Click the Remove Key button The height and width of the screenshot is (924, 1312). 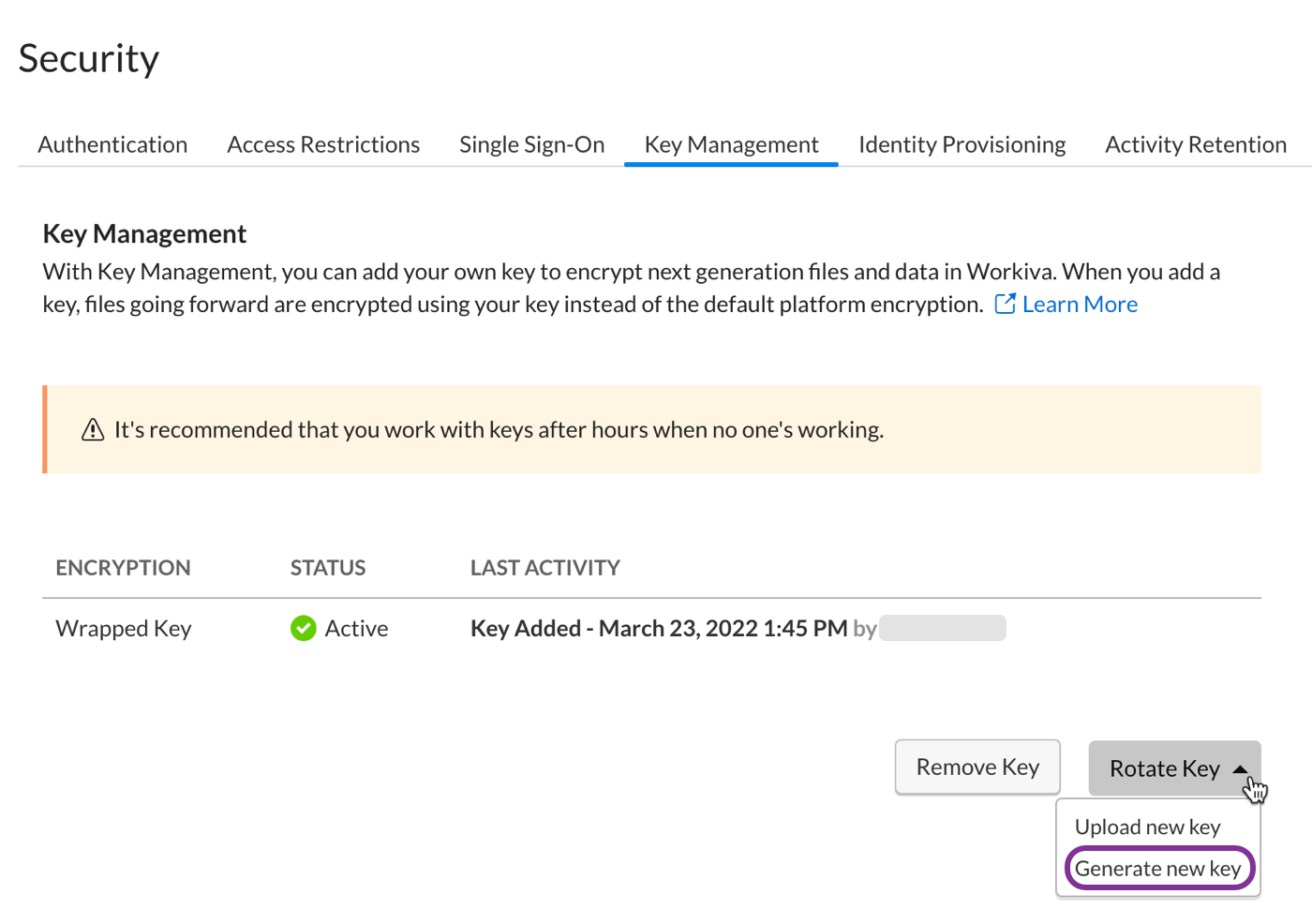coord(977,767)
